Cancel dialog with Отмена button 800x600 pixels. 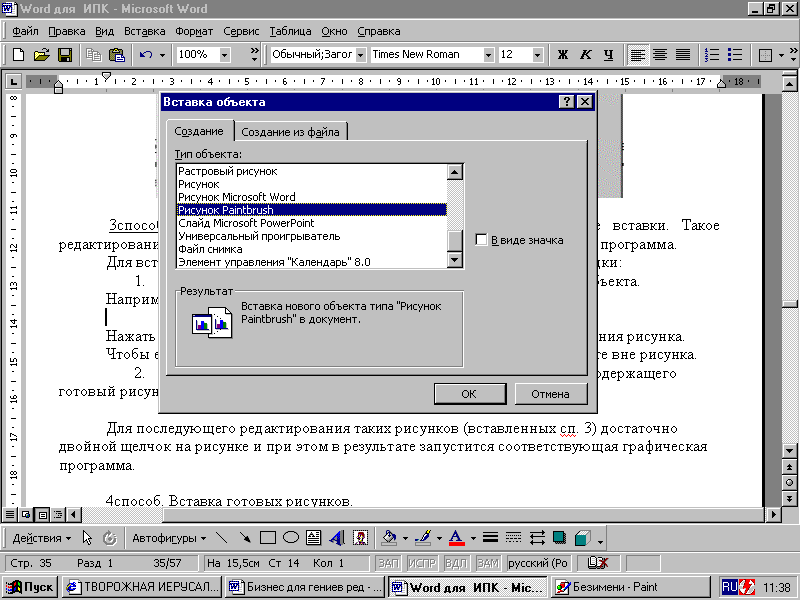551,394
